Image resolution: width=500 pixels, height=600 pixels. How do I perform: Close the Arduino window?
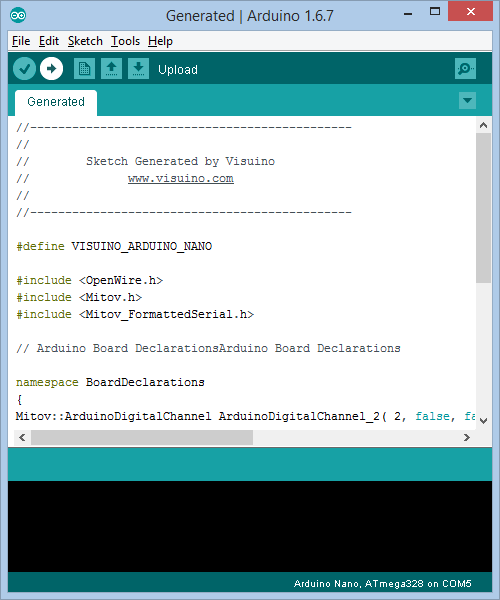tap(471, 11)
